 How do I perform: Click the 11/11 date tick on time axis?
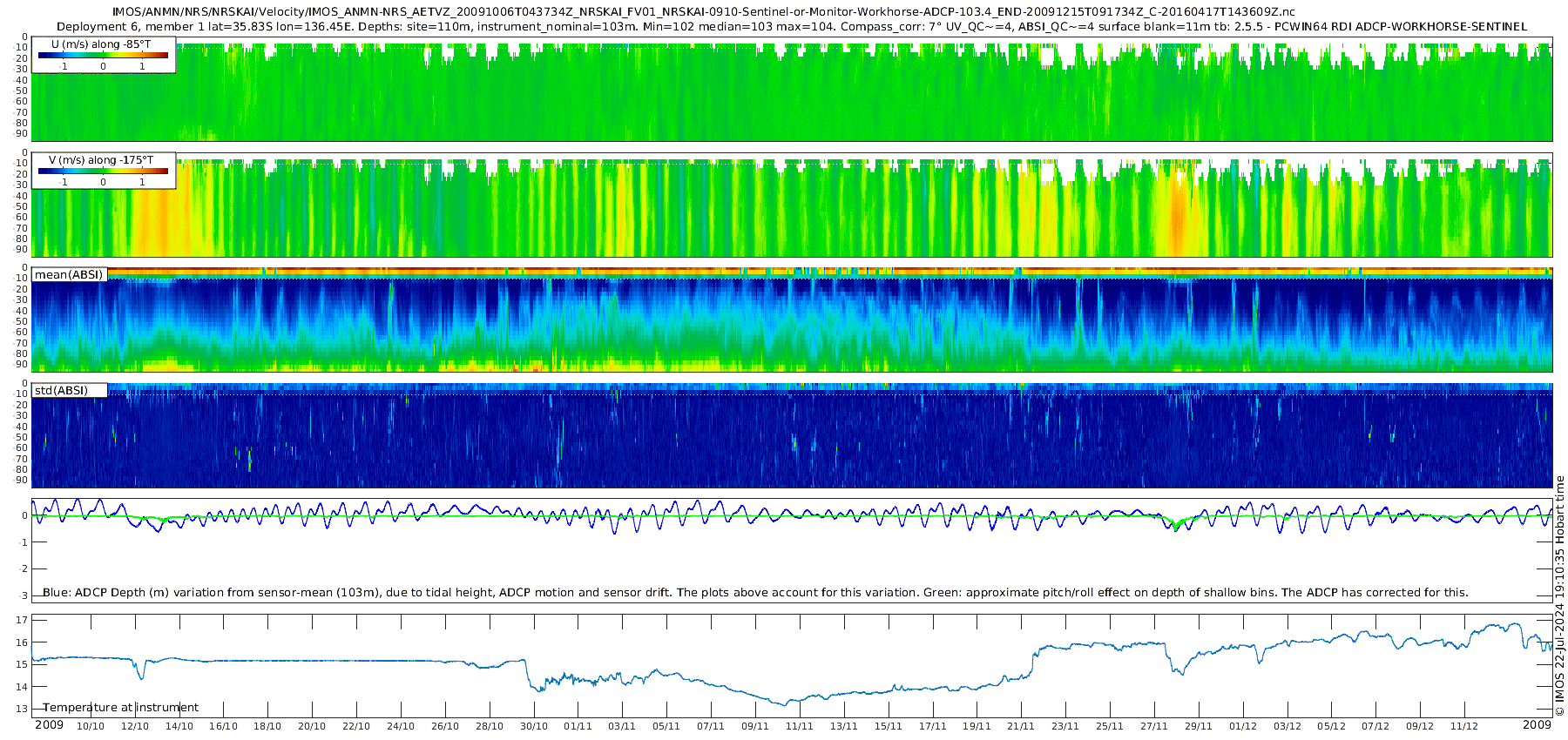point(800,726)
